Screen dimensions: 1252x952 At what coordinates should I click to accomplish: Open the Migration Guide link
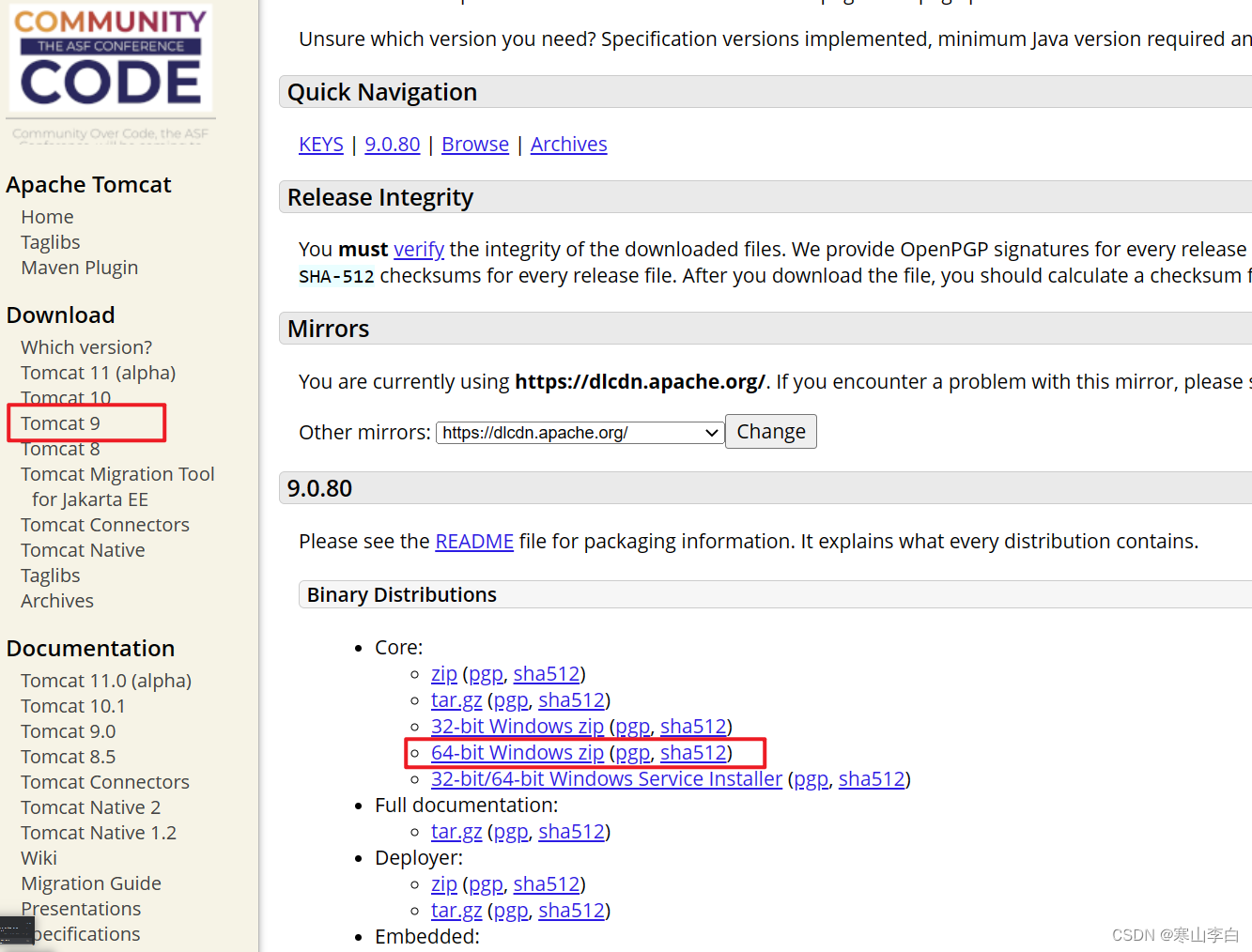coord(91,883)
